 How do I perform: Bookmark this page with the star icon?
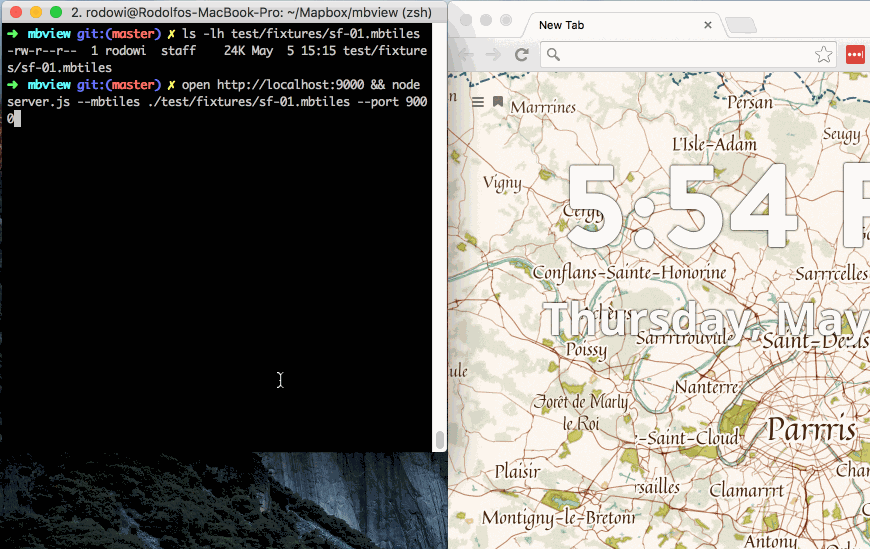click(x=823, y=54)
